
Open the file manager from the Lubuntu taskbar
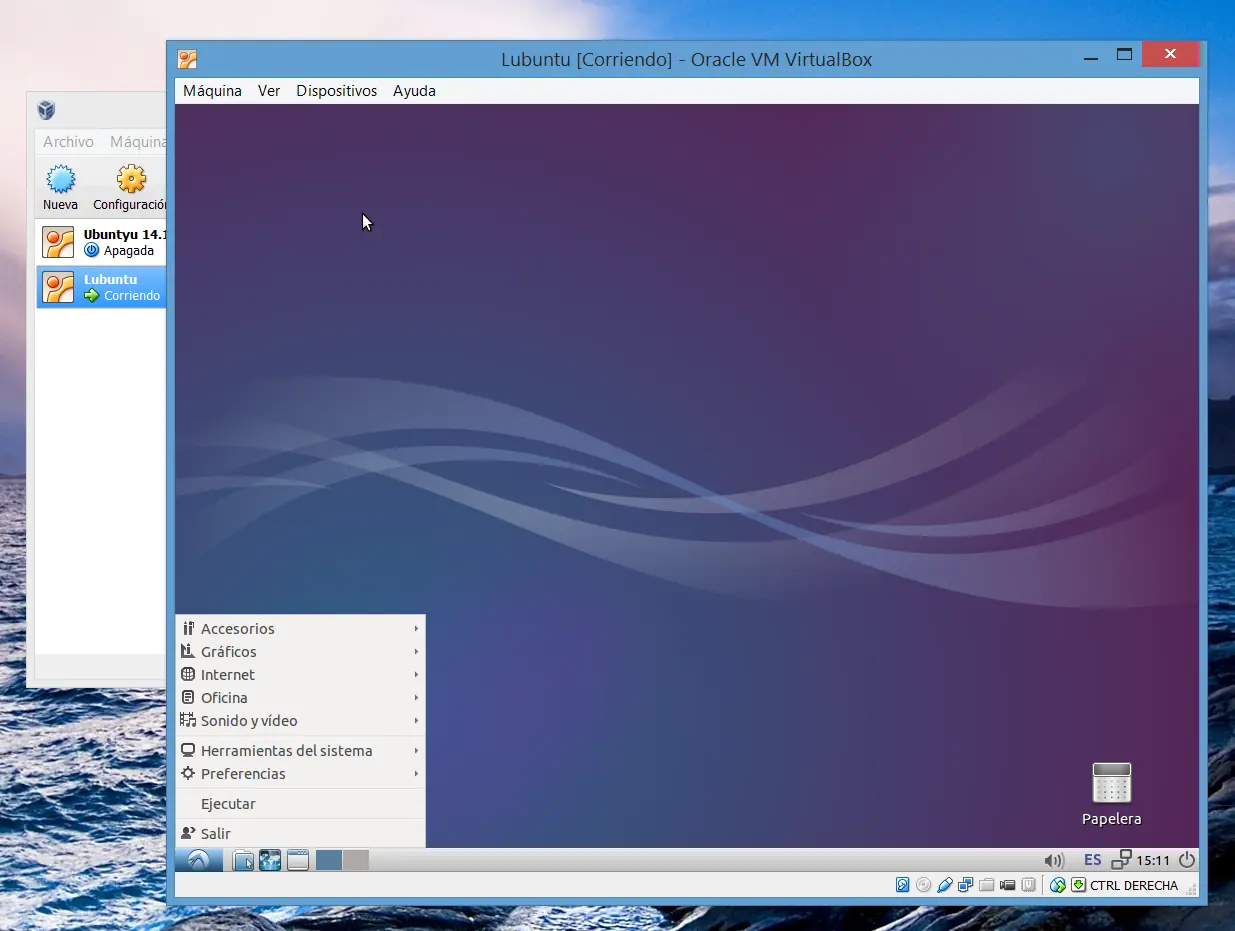[243, 860]
